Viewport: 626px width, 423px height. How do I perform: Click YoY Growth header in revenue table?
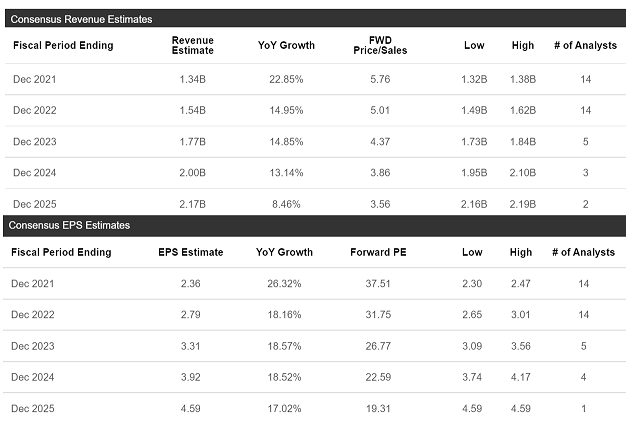pos(285,45)
